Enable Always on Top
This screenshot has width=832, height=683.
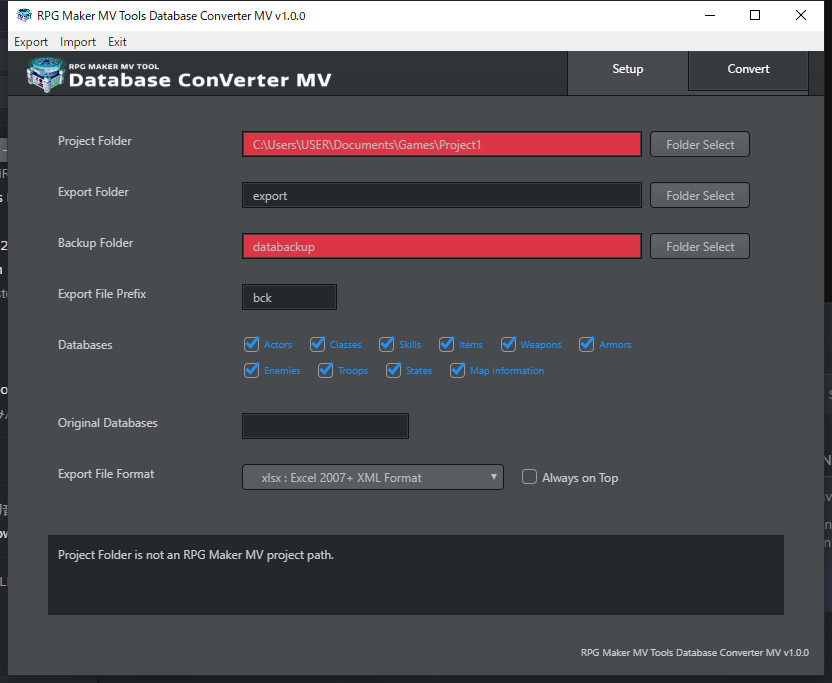click(529, 477)
